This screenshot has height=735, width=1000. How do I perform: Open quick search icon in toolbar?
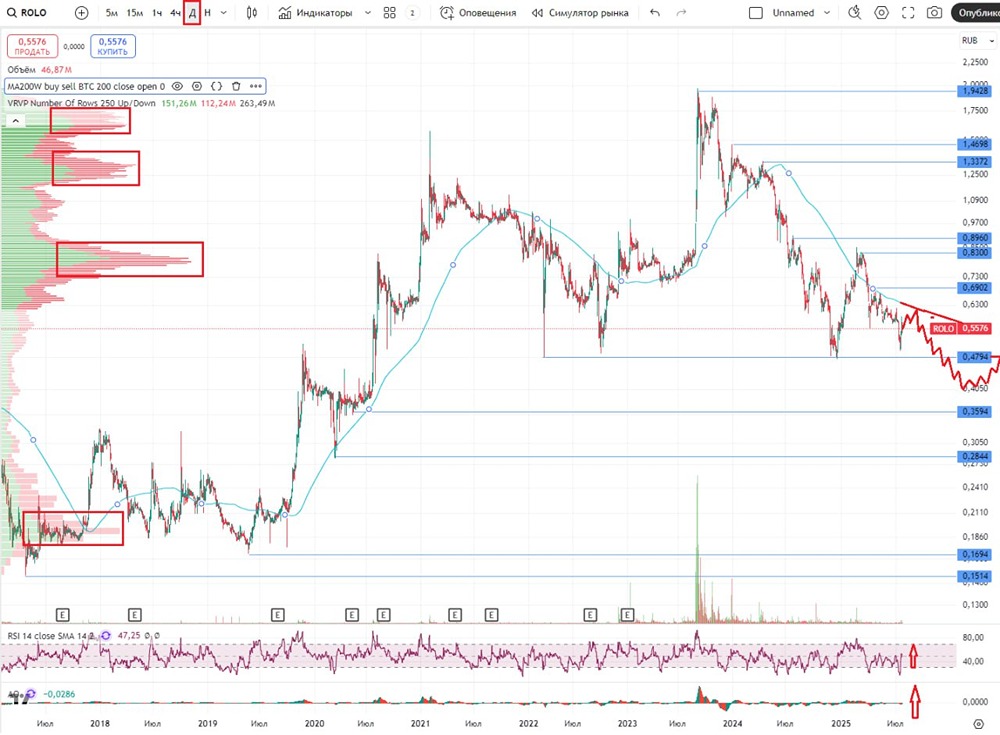coord(855,13)
